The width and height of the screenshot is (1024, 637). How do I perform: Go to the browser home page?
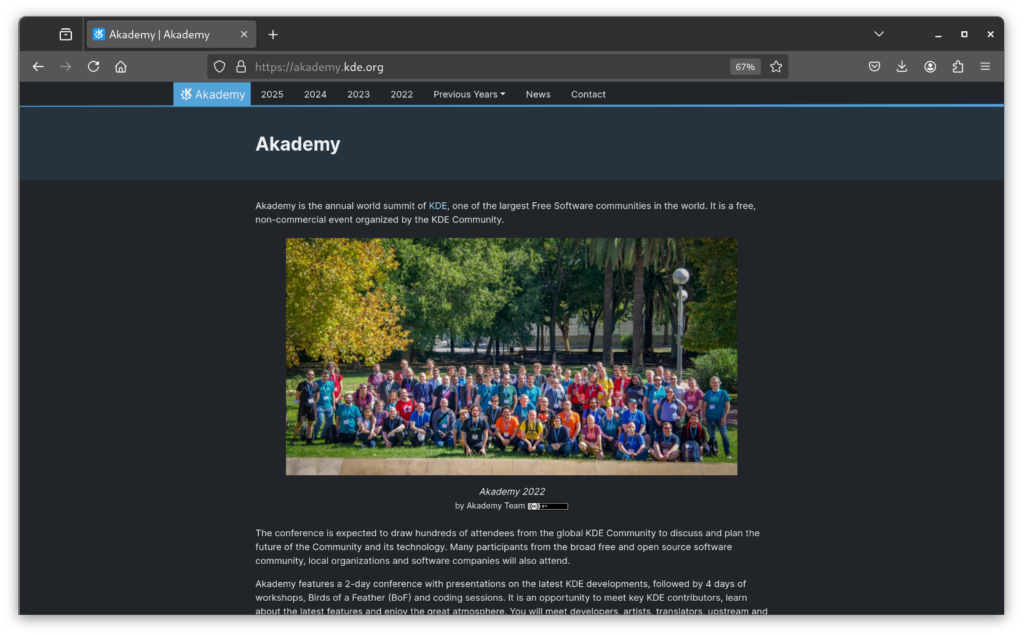pyautogui.click(x=121, y=67)
